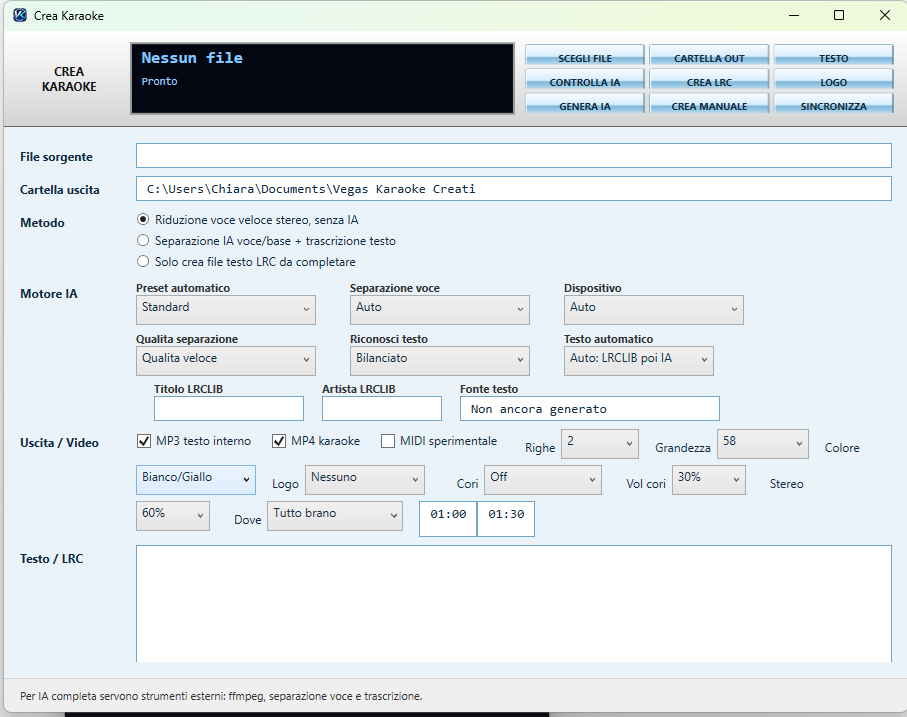907x717 pixels.
Task: Enable MIDI sperimentale checkbox
Action: click(388, 441)
